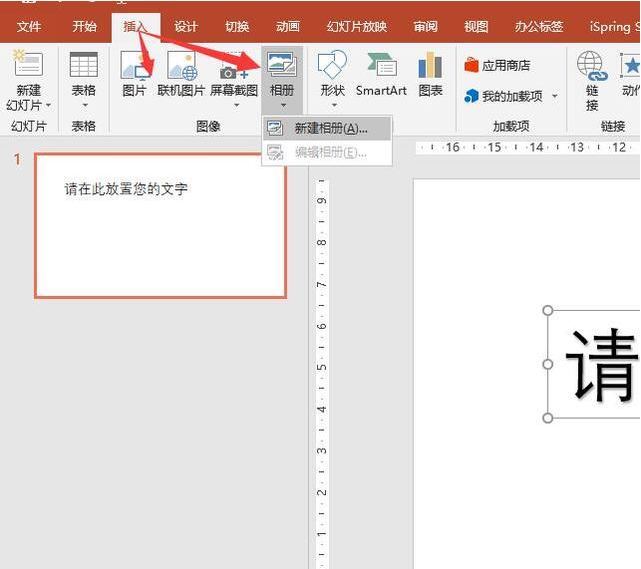
Task: Click the 屏幕截图 screenshot icon
Action: (x=233, y=66)
